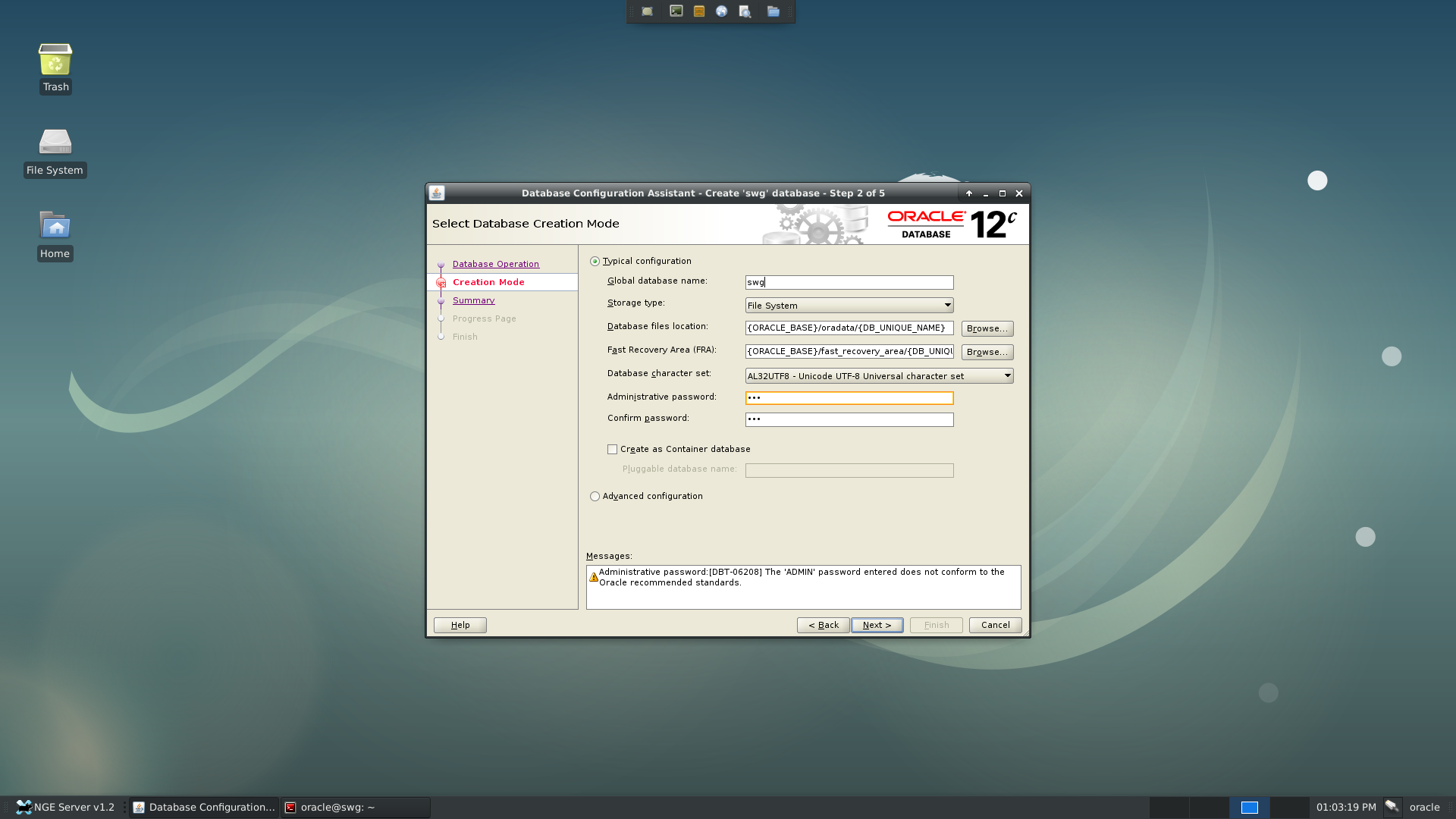Select the Creation Mode step in sidebar
Image resolution: width=1456 pixels, height=819 pixels.
tap(488, 282)
